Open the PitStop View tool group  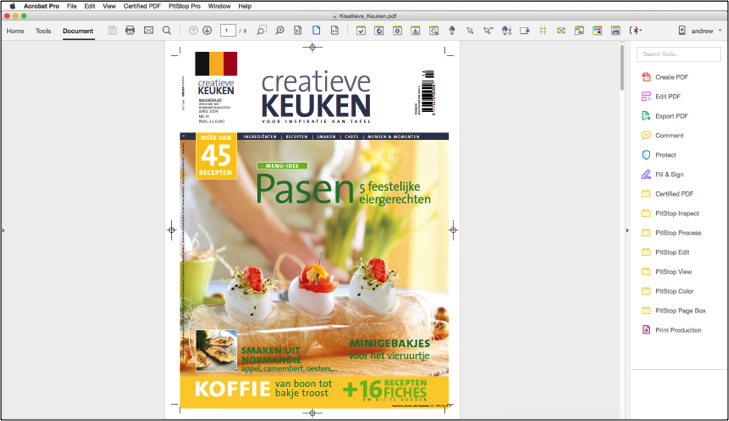pos(667,272)
